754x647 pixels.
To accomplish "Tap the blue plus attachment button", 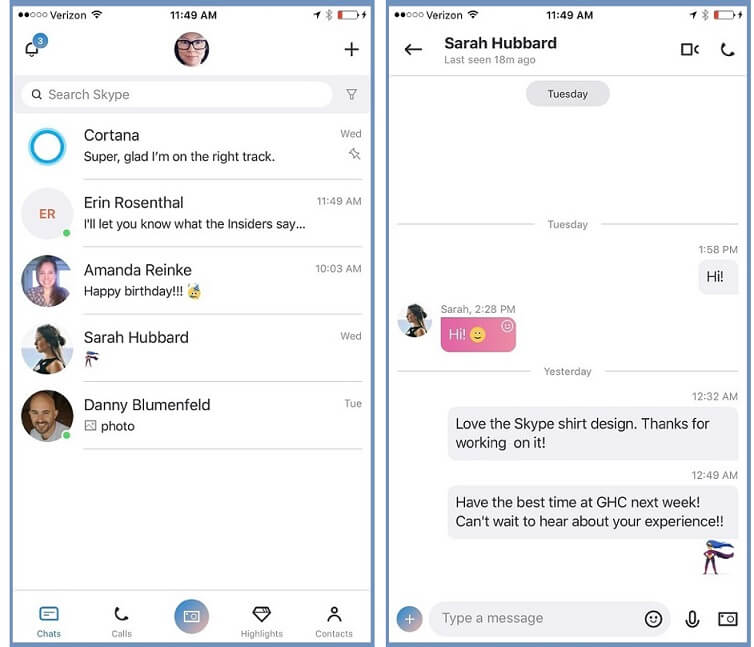I will 409,619.
